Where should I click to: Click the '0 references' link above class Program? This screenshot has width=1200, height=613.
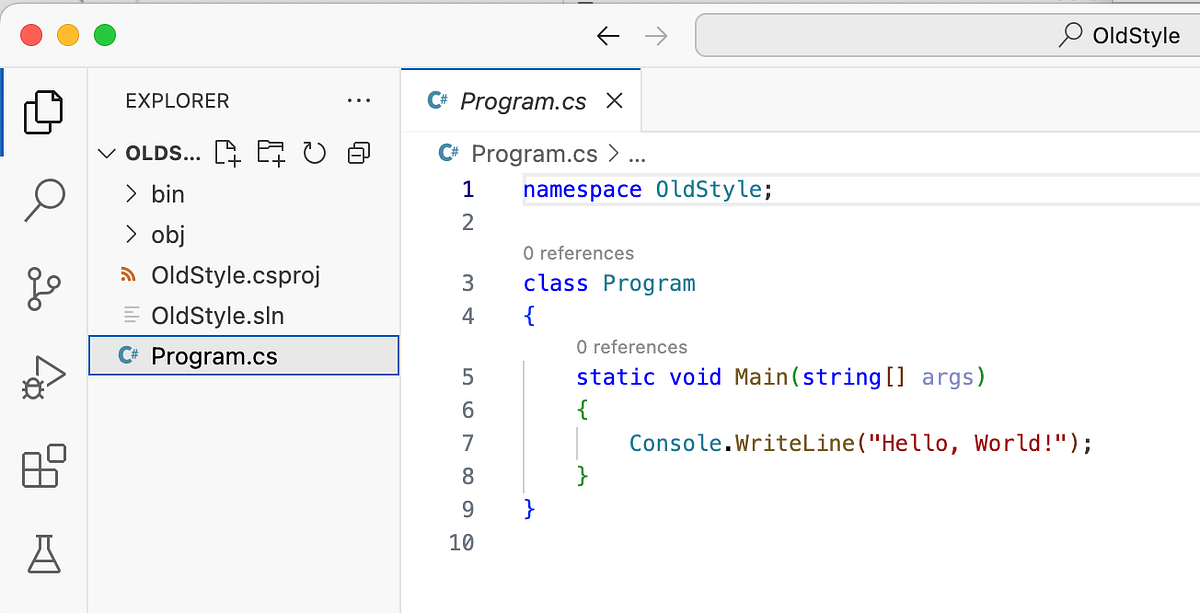578,253
